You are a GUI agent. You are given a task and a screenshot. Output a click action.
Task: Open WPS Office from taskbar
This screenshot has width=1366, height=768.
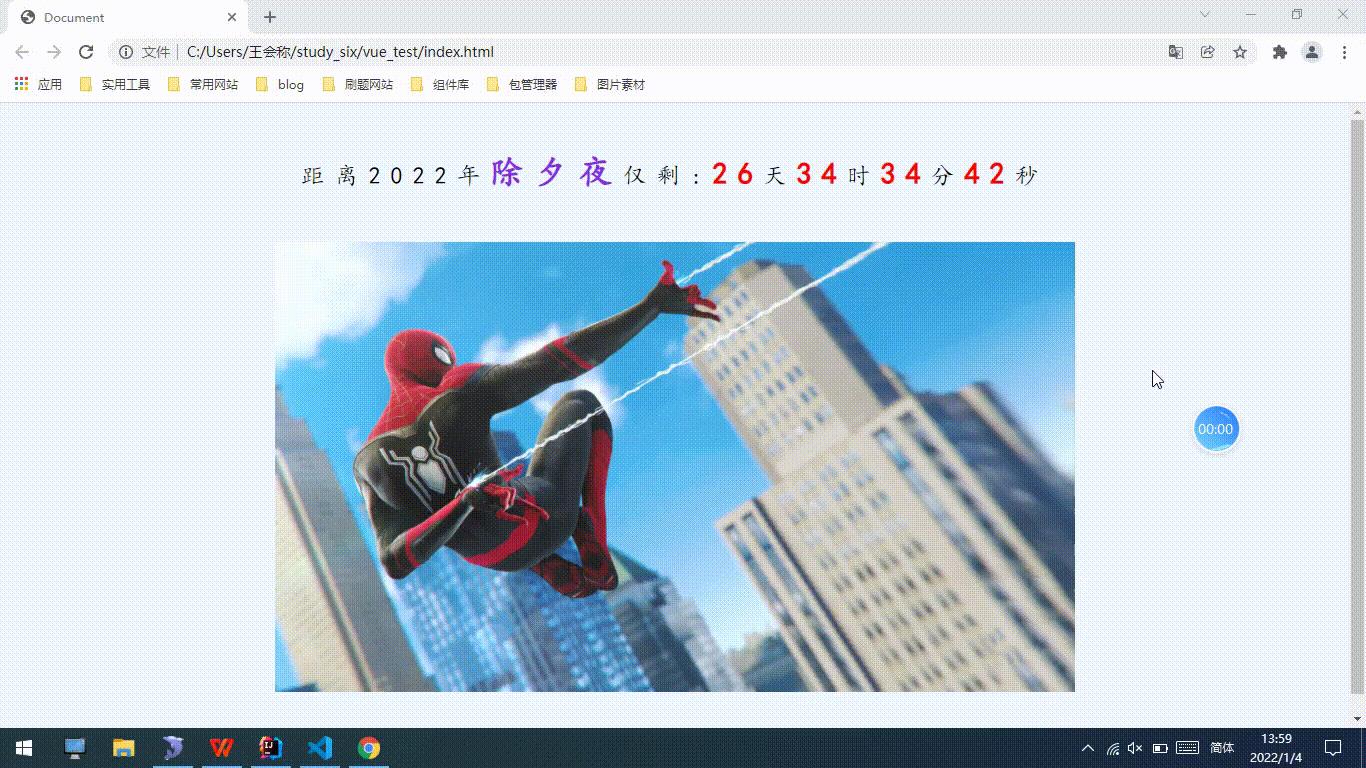pos(222,748)
